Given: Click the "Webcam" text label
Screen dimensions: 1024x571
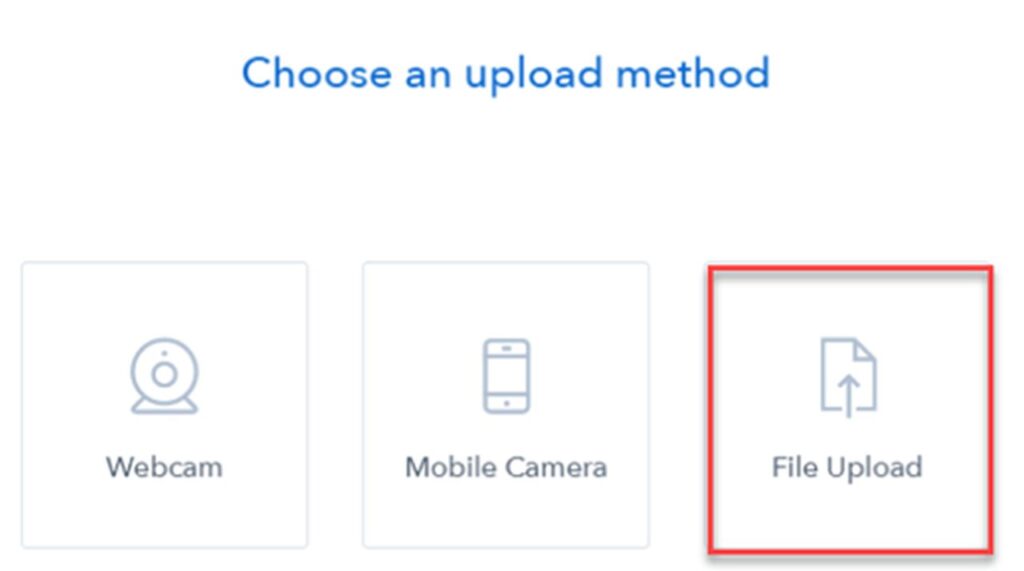Looking at the screenshot, I should tap(165, 467).
